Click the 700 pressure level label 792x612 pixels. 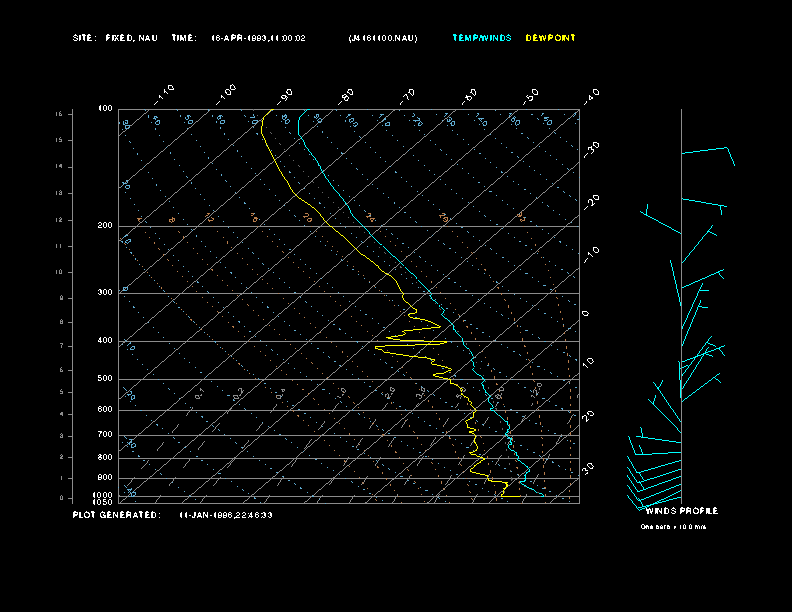coord(104,435)
